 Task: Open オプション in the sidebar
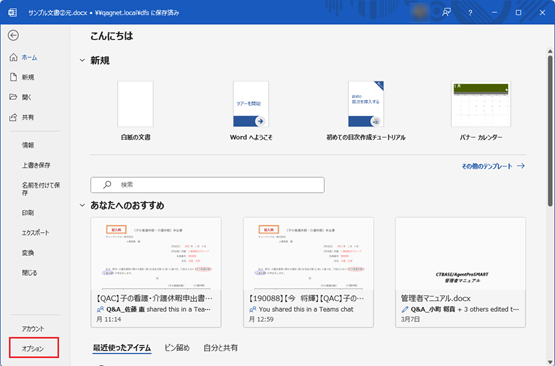[33, 348]
